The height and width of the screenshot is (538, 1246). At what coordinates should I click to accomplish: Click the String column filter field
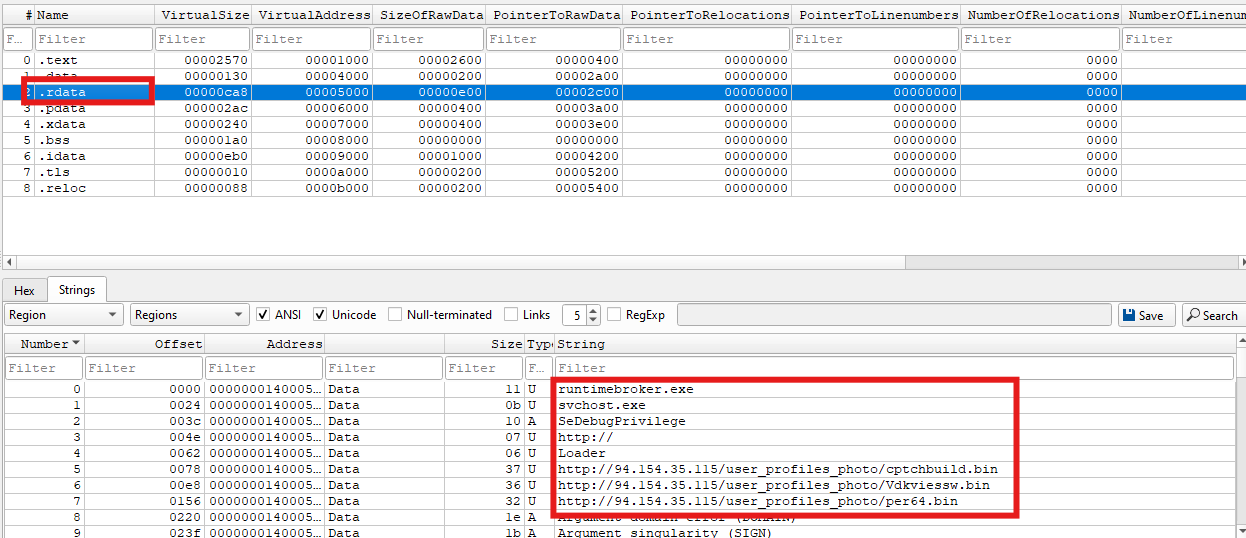[x=893, y=368]
